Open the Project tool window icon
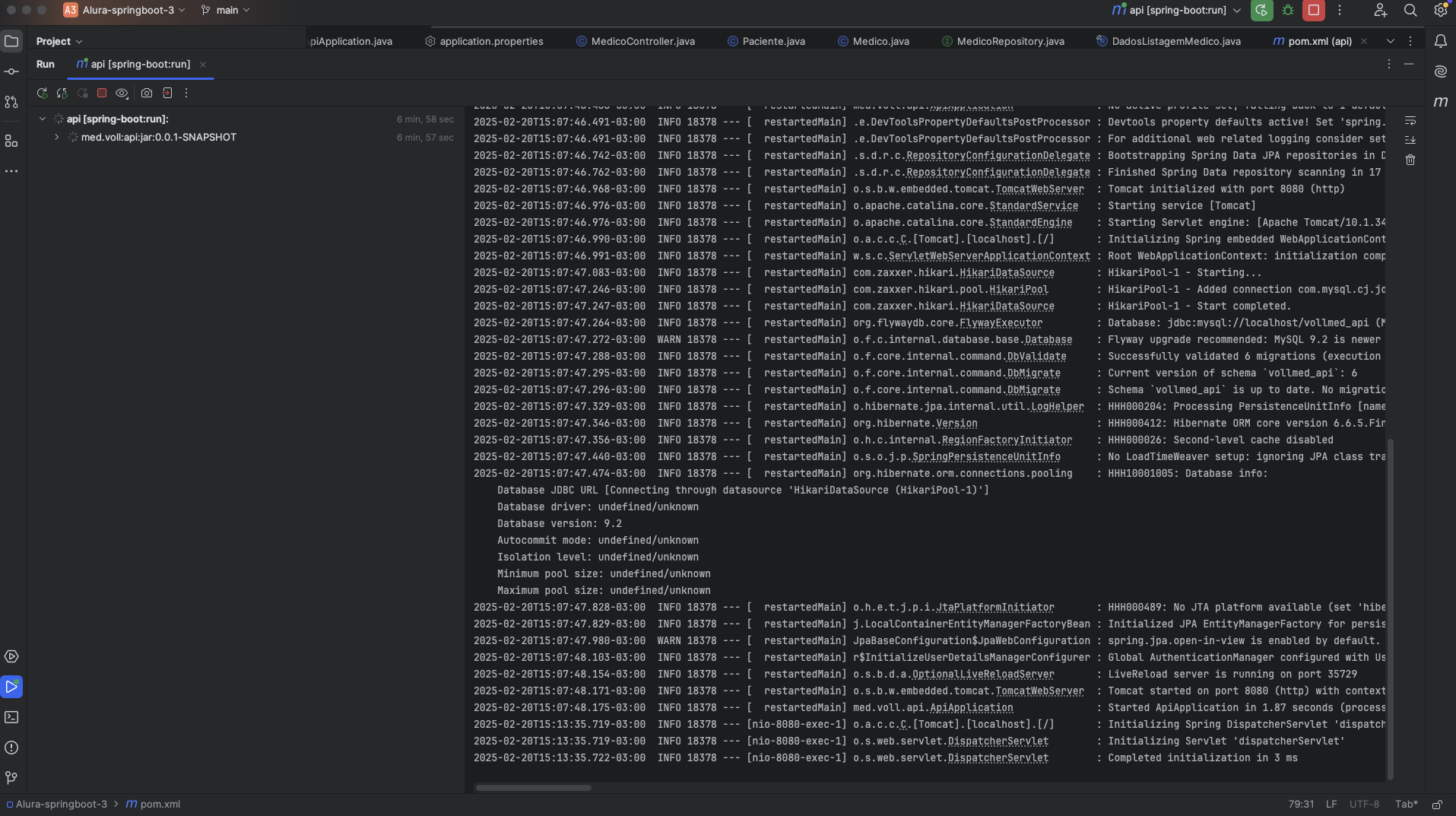The image size is (1456, 816). 11,41
